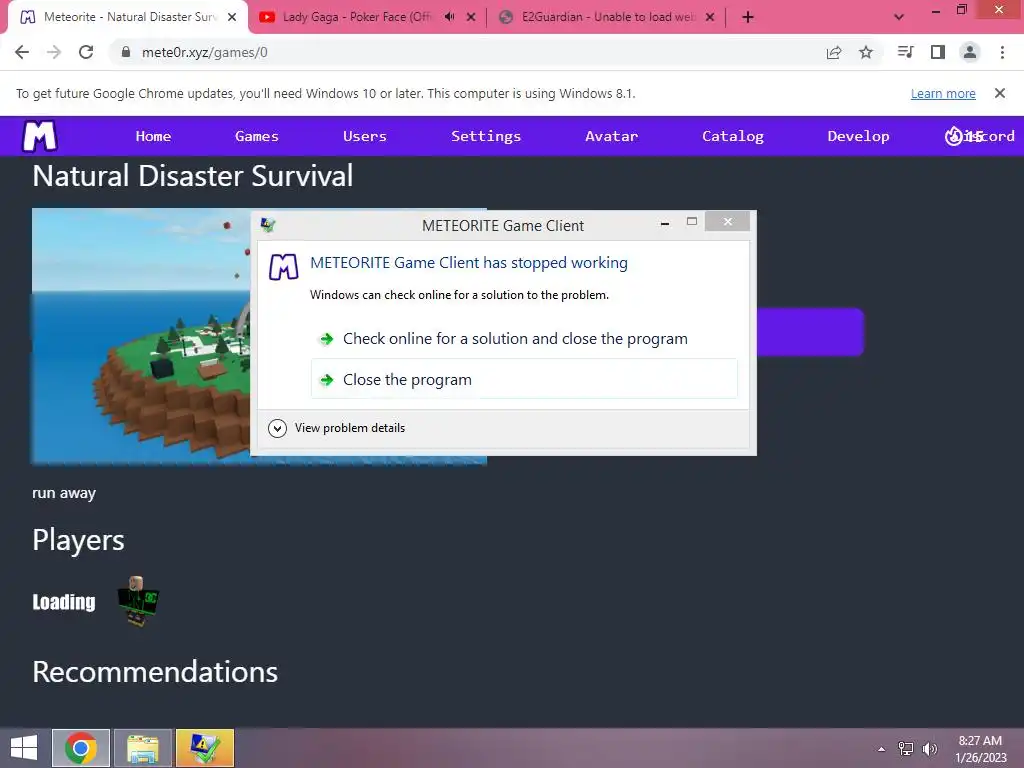Click the network tray icon
Viewport: 1024px width, 768px height.
pyautogui.click(x=906, y=748)
